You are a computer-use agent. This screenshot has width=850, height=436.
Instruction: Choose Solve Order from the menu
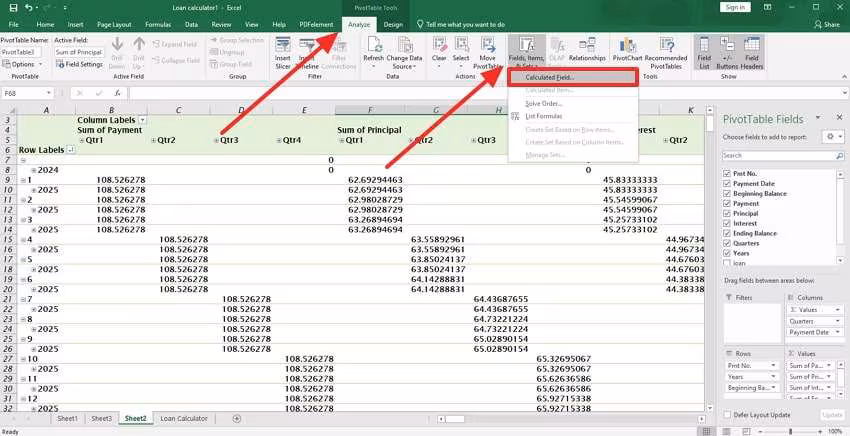(544, 104)
